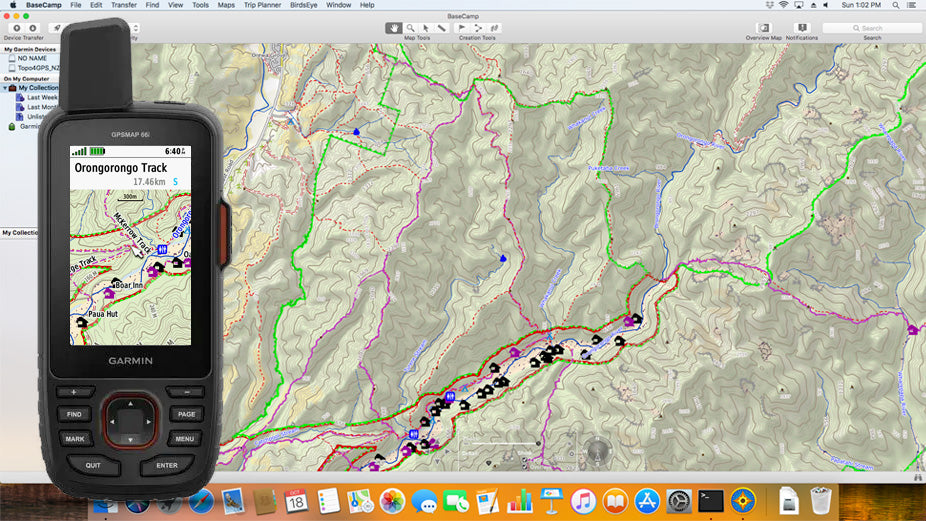Click the menu bar clock Sun 1:02 PM
This screenshot has height=521, width=926.
pyautogui.click(x=861, y=5)
